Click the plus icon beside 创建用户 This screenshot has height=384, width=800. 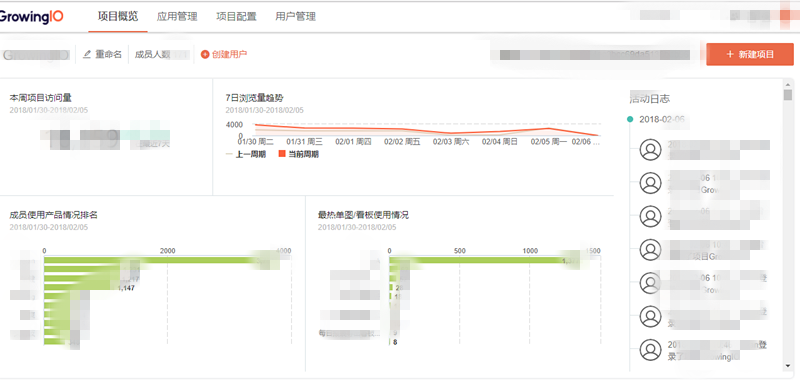205,54
